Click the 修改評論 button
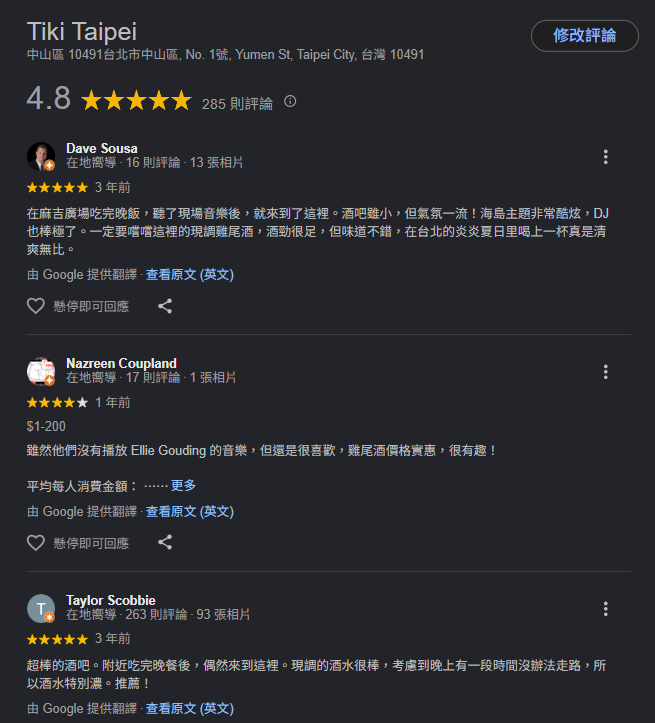 (x=584, y=36)
